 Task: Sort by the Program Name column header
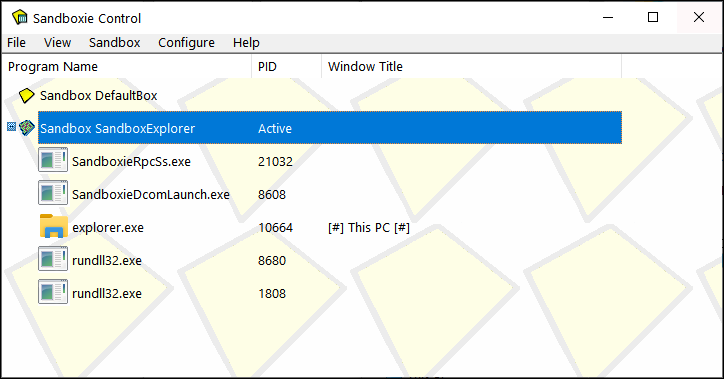click(x=127, y=66)
